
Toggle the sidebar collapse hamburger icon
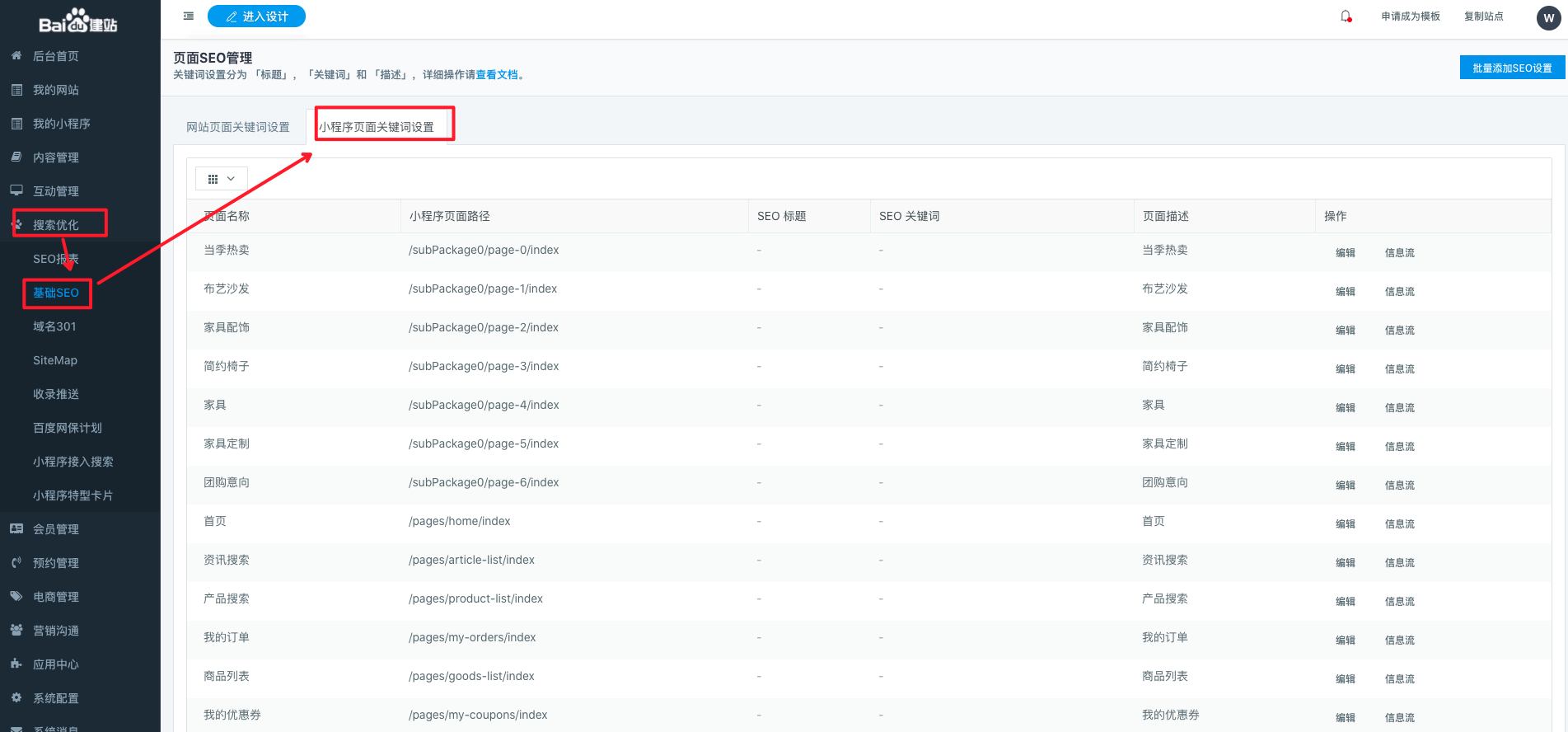pos(189,16)
